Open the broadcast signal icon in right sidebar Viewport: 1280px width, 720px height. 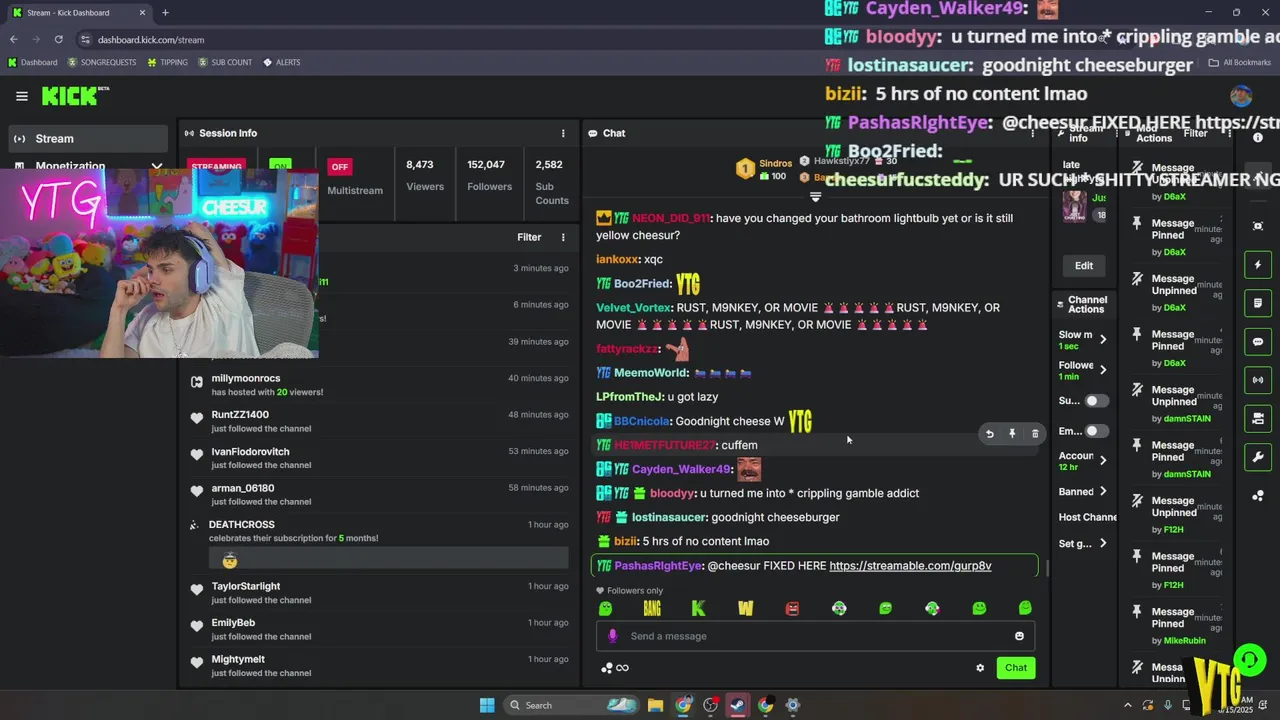(x=1258, y=380)
